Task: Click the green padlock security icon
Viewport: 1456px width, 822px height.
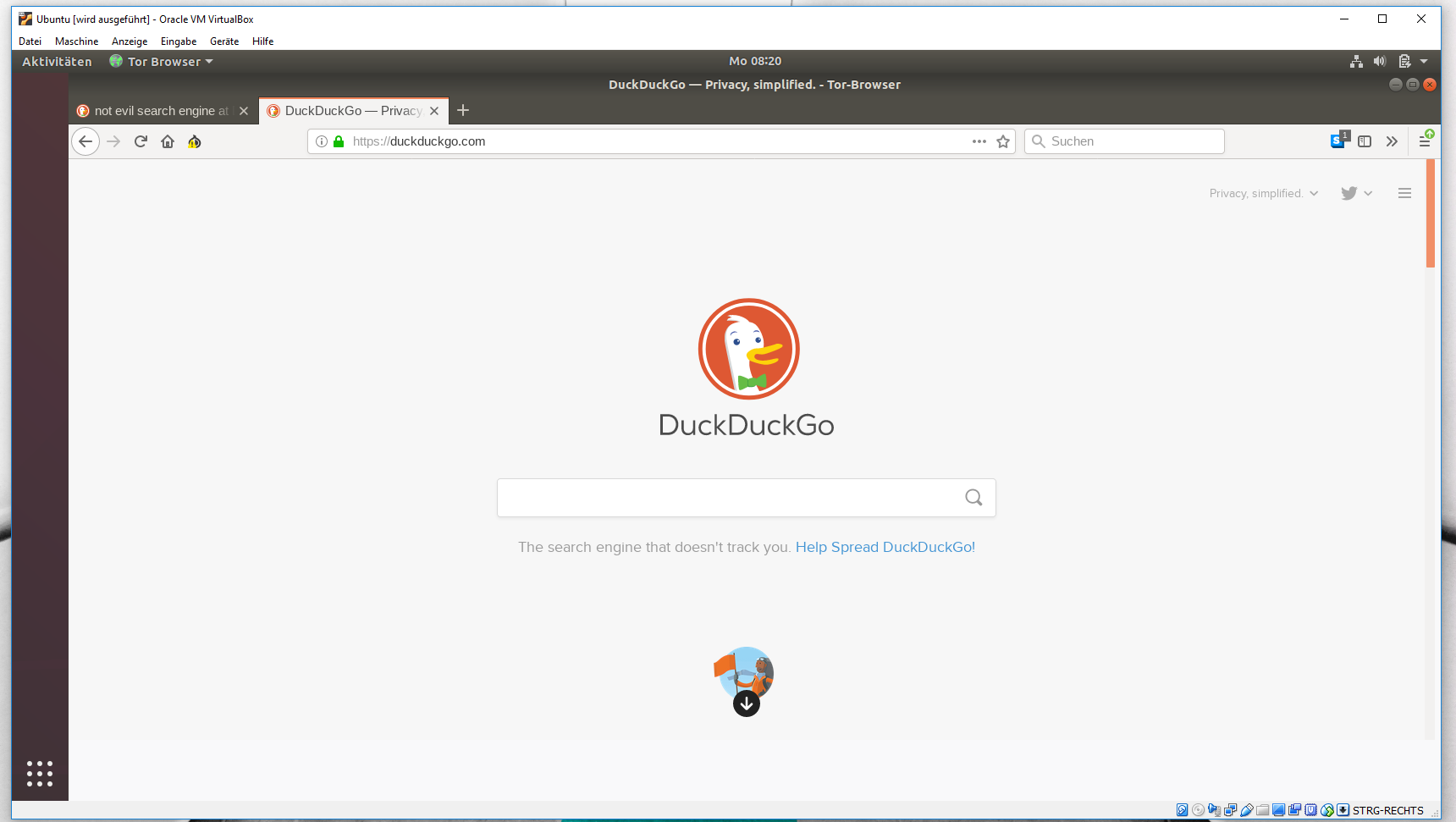Action: [x=339, y=141]
